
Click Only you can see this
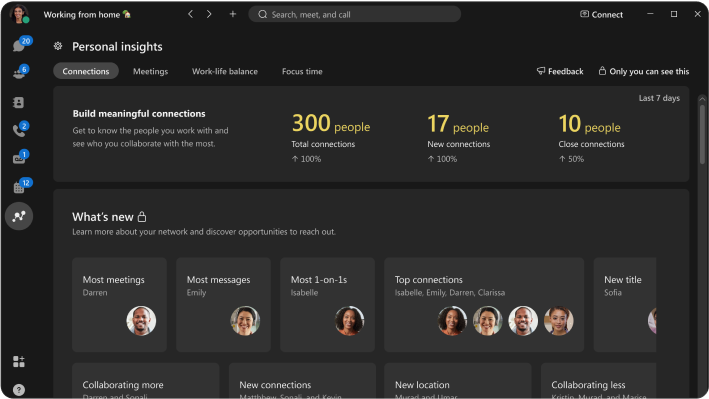point(643,71)
